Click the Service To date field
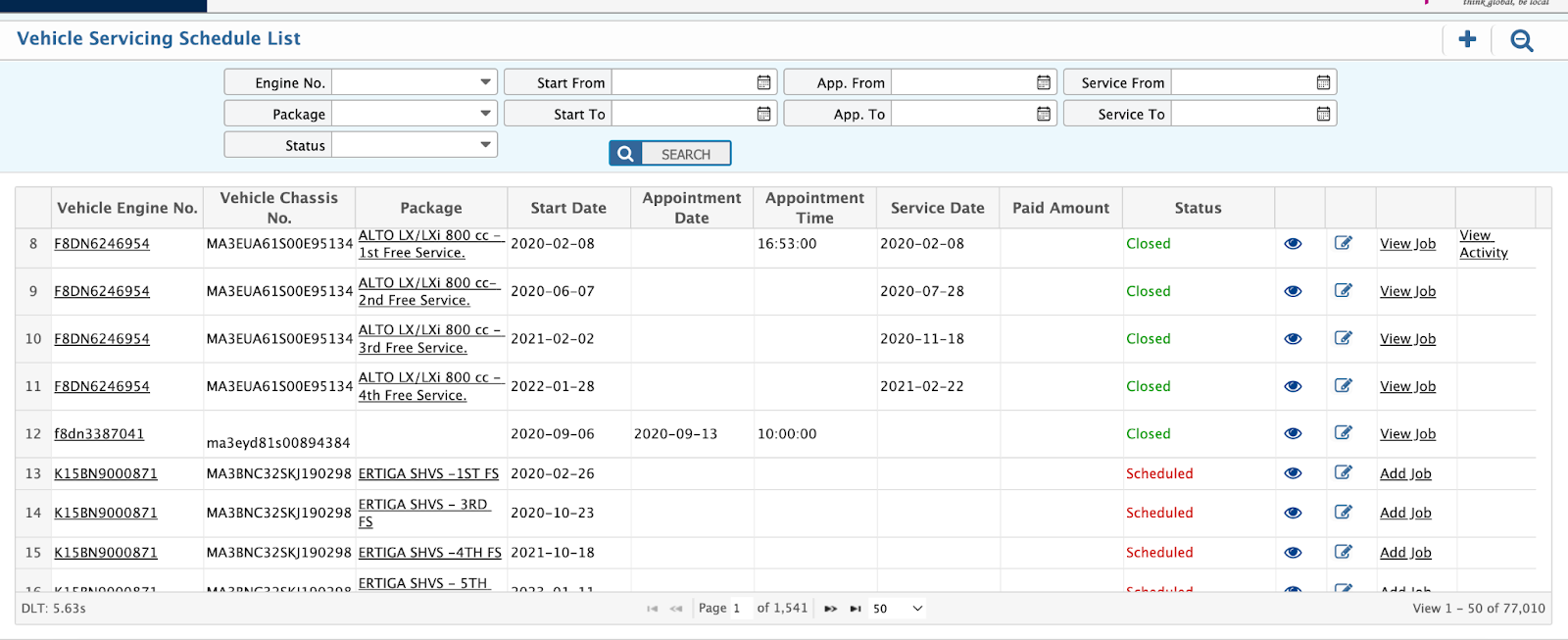Screen dimensions: 1568x640 1244,114
